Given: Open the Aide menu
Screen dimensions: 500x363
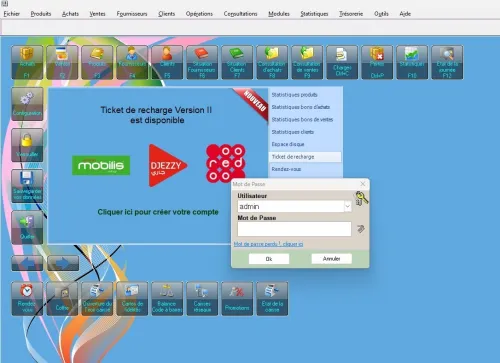Looking at the screenshot, I should (405, 14).
